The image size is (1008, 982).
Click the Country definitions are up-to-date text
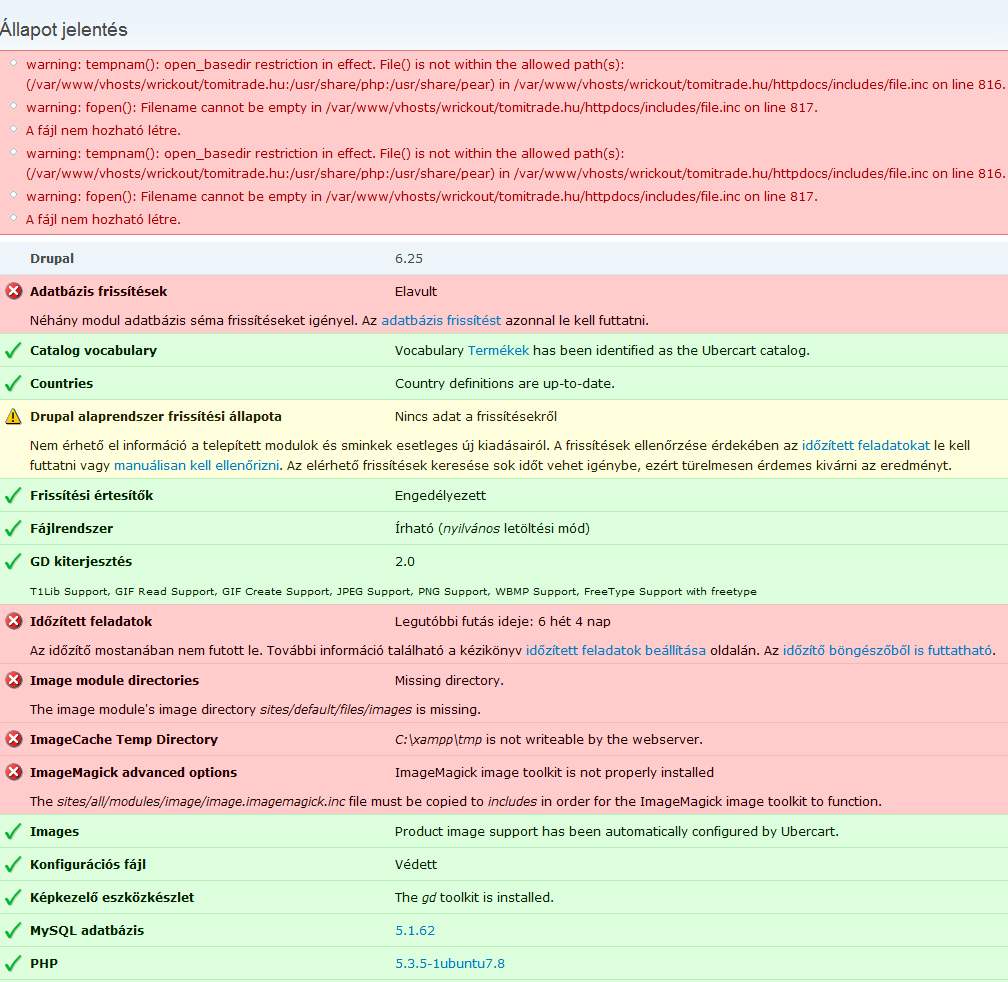coord(505,383)
